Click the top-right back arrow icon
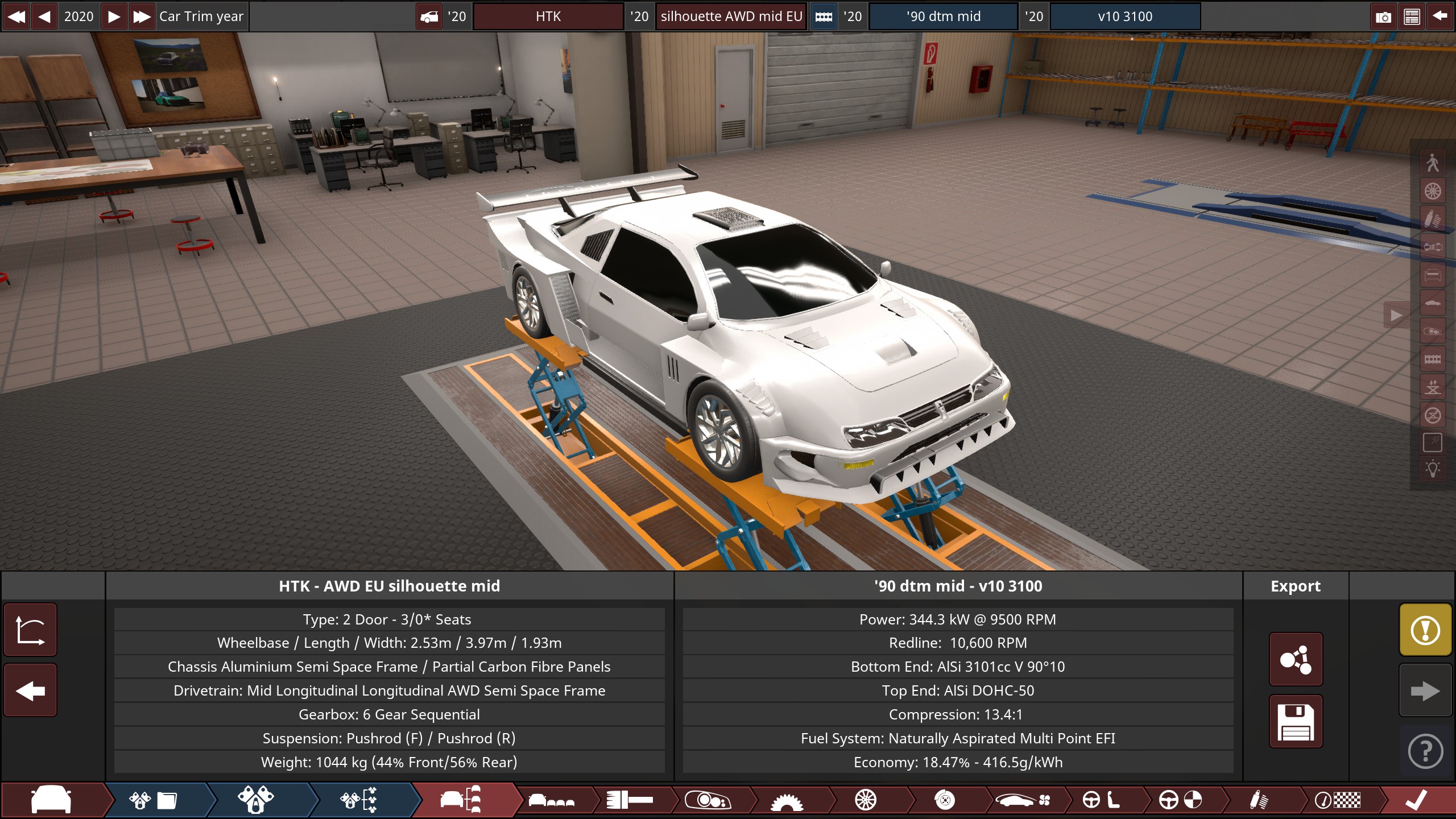This screenshot has height=819, width=1456. point(1440,16)
